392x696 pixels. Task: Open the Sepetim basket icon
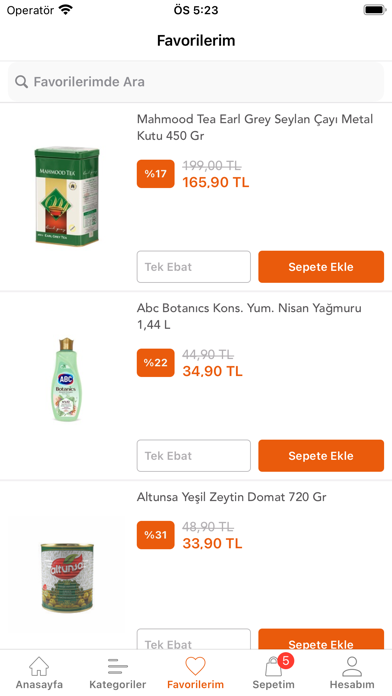click(x=273, y=667)
